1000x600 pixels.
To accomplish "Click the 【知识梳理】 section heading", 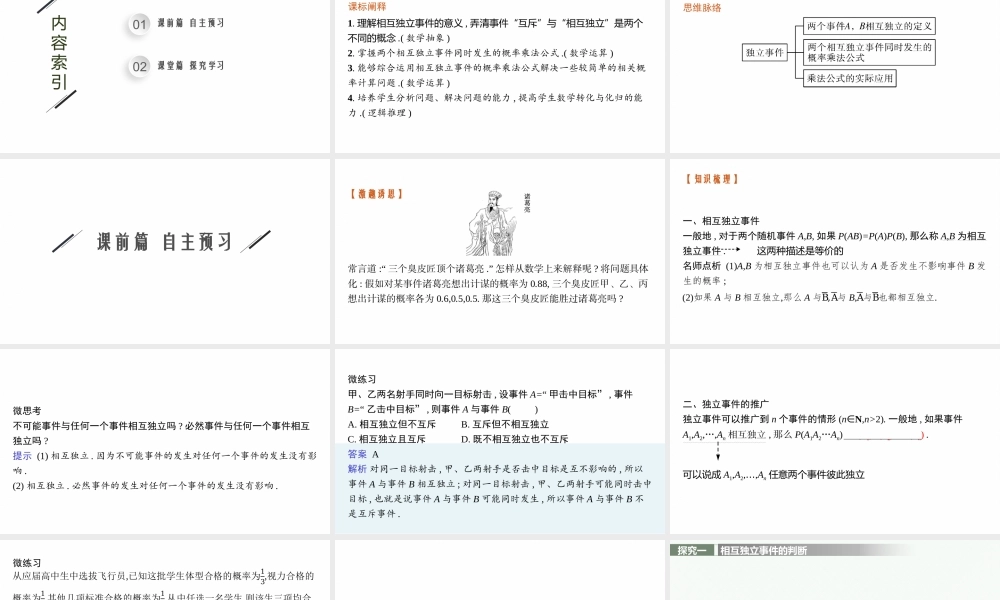I will (x=712, y=179).
